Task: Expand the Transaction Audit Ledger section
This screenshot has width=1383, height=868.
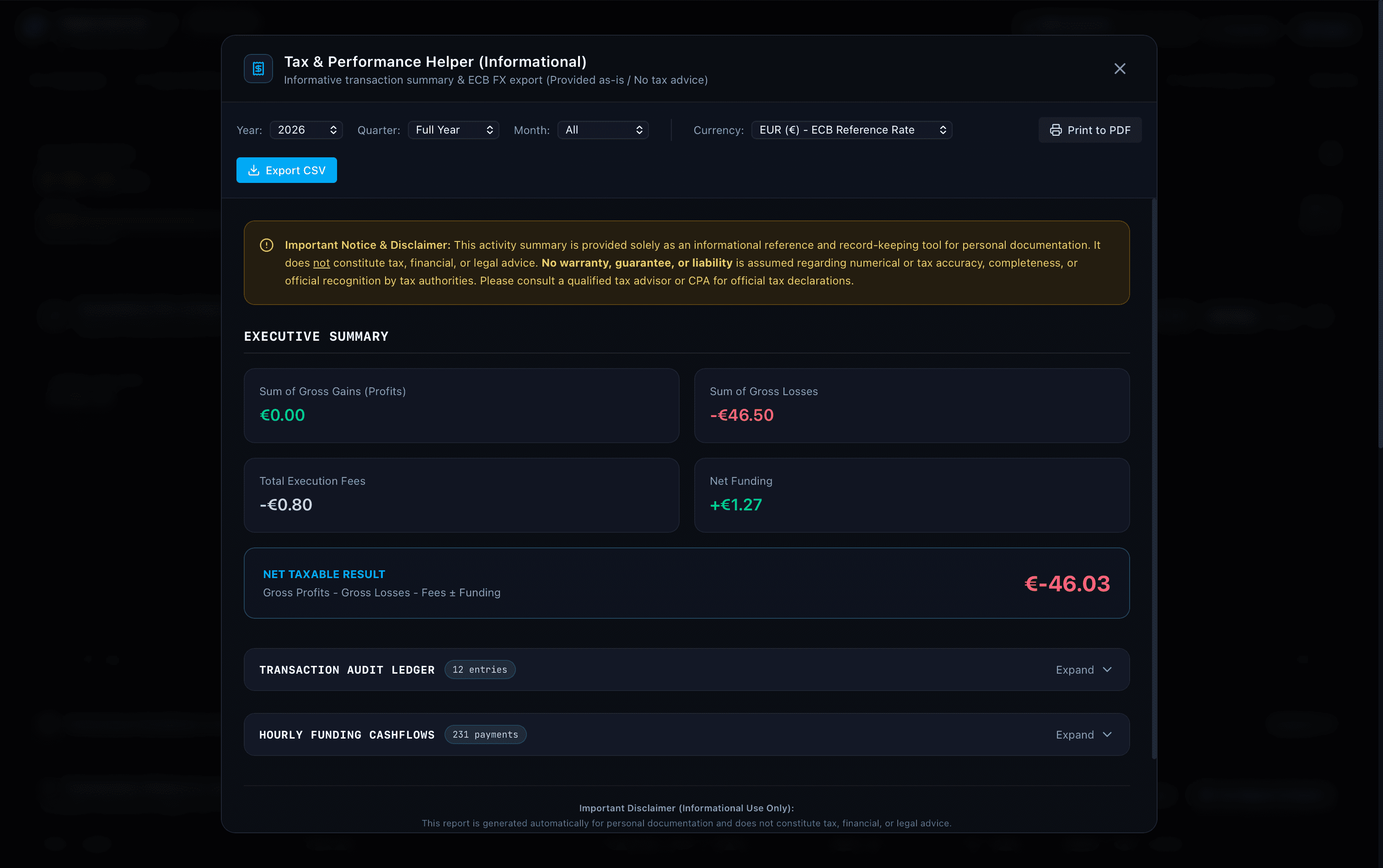Action: (x=686, y=670)
